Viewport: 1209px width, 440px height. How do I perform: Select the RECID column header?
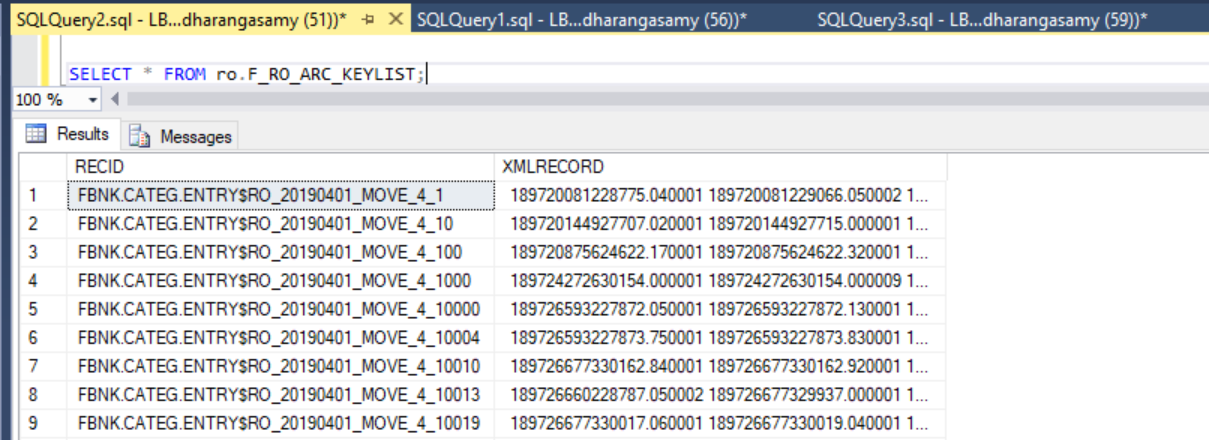280,166
